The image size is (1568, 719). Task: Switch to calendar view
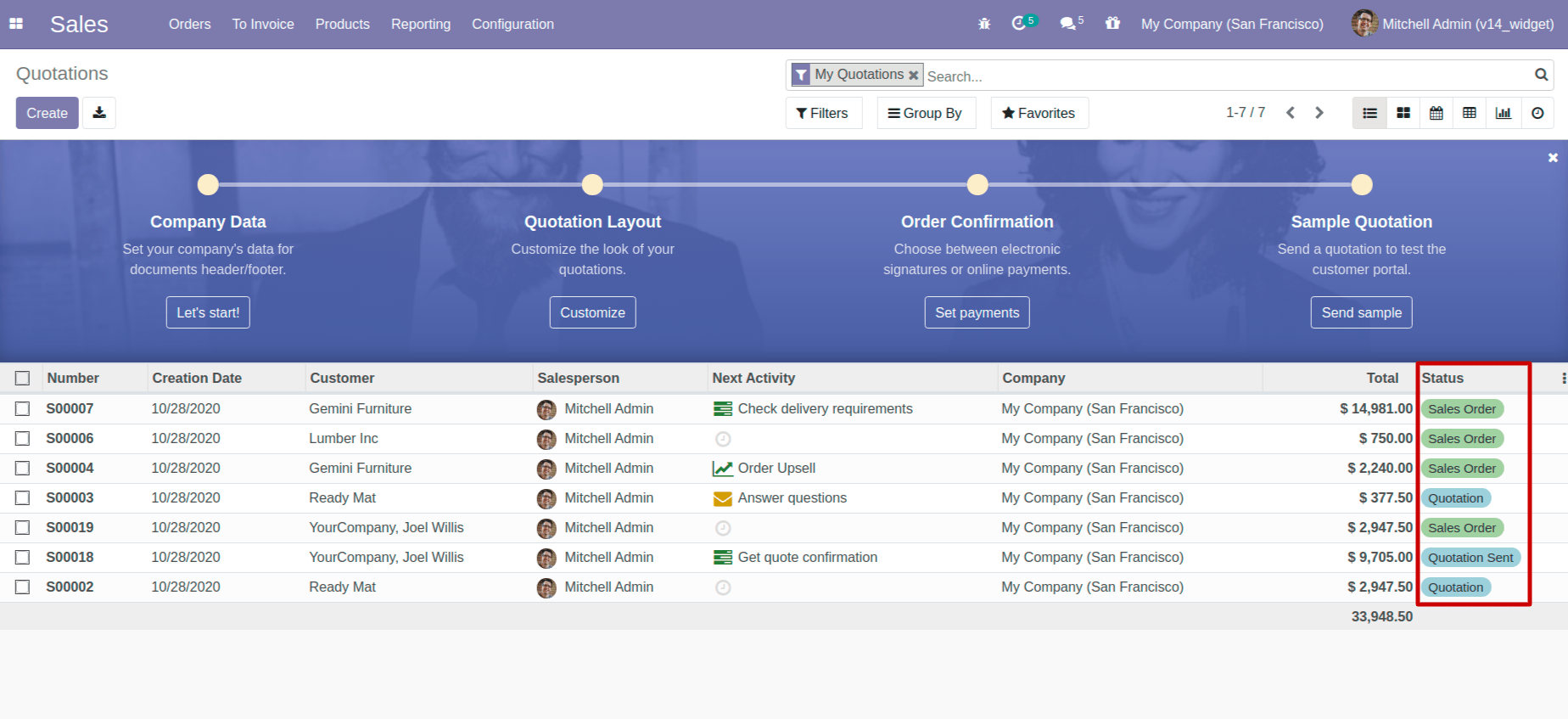click(1436, 113)
